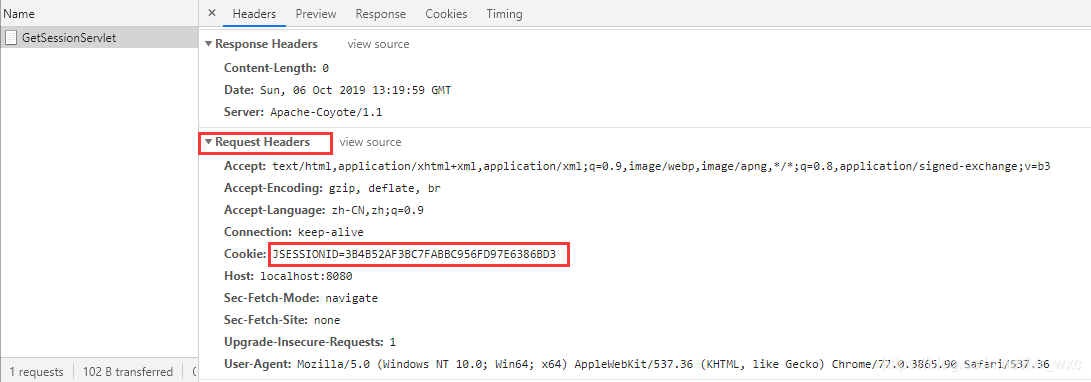The height and width of the screenshot is (382, 1091).
Task: Switch to the Preview tab
Action: tap(316, 14)
